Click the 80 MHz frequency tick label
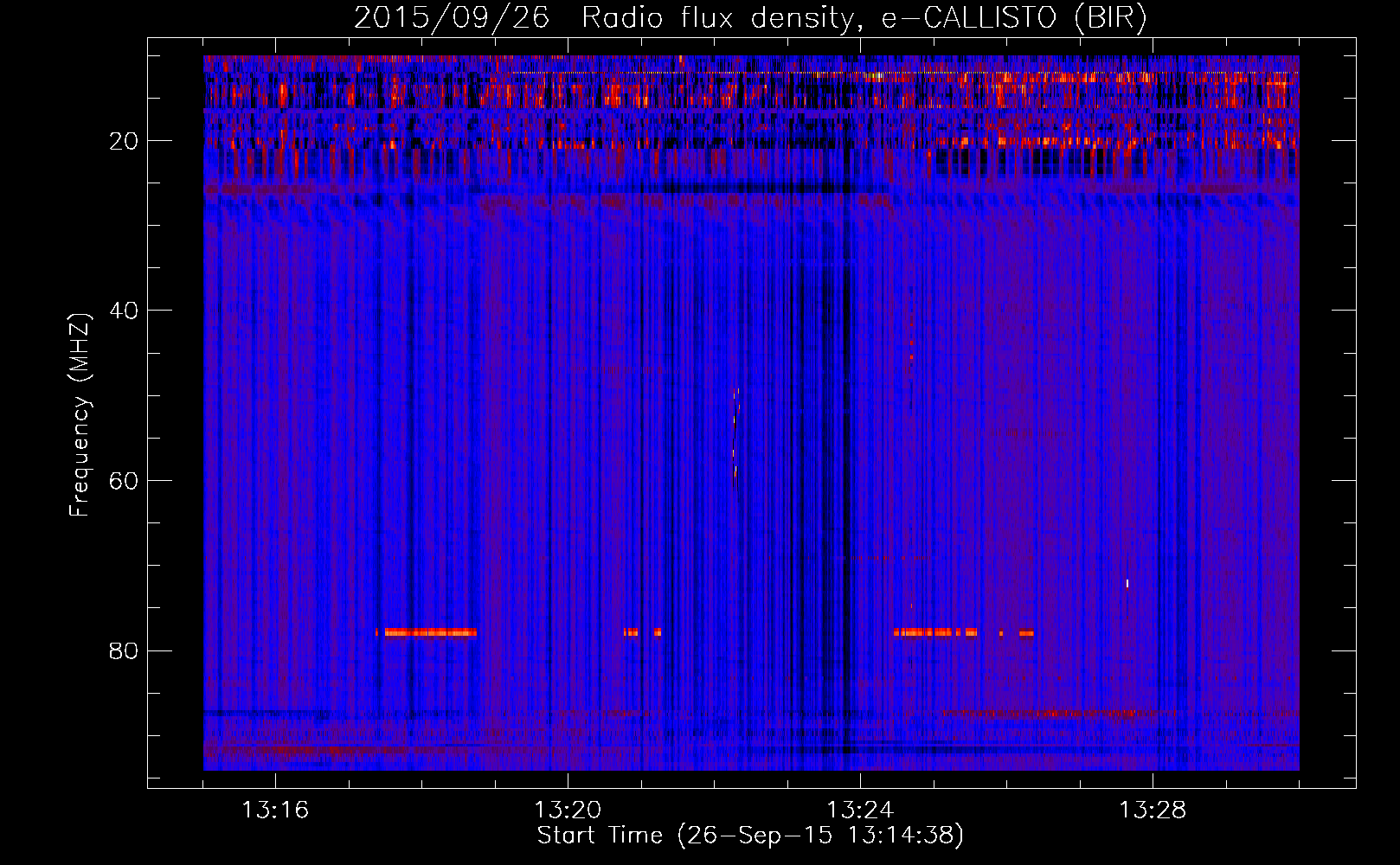The height and width of the screenshot is (865, 1400). 125,650
